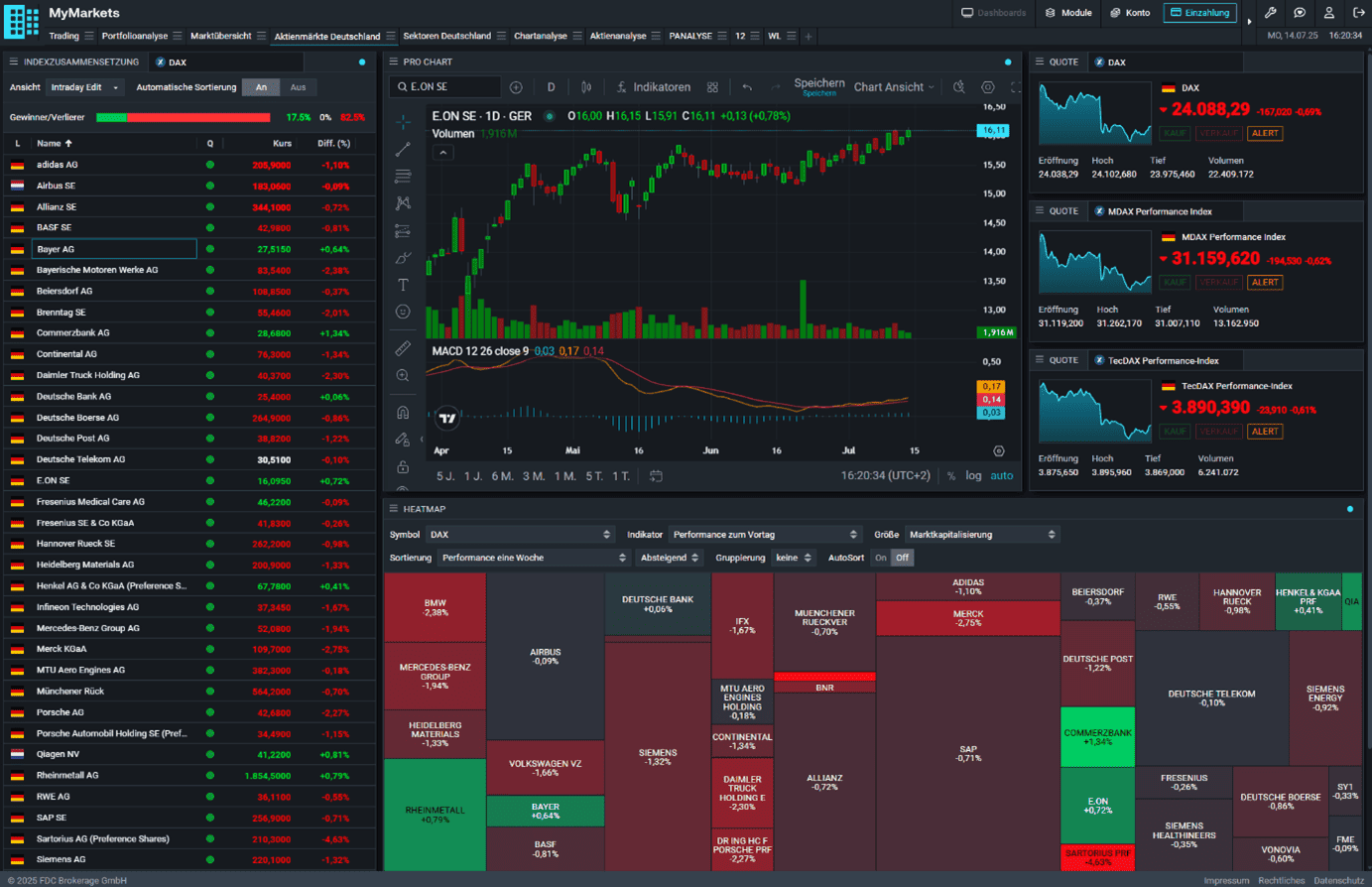
Task: Open the user profile icon
Action: (1329, 13)
